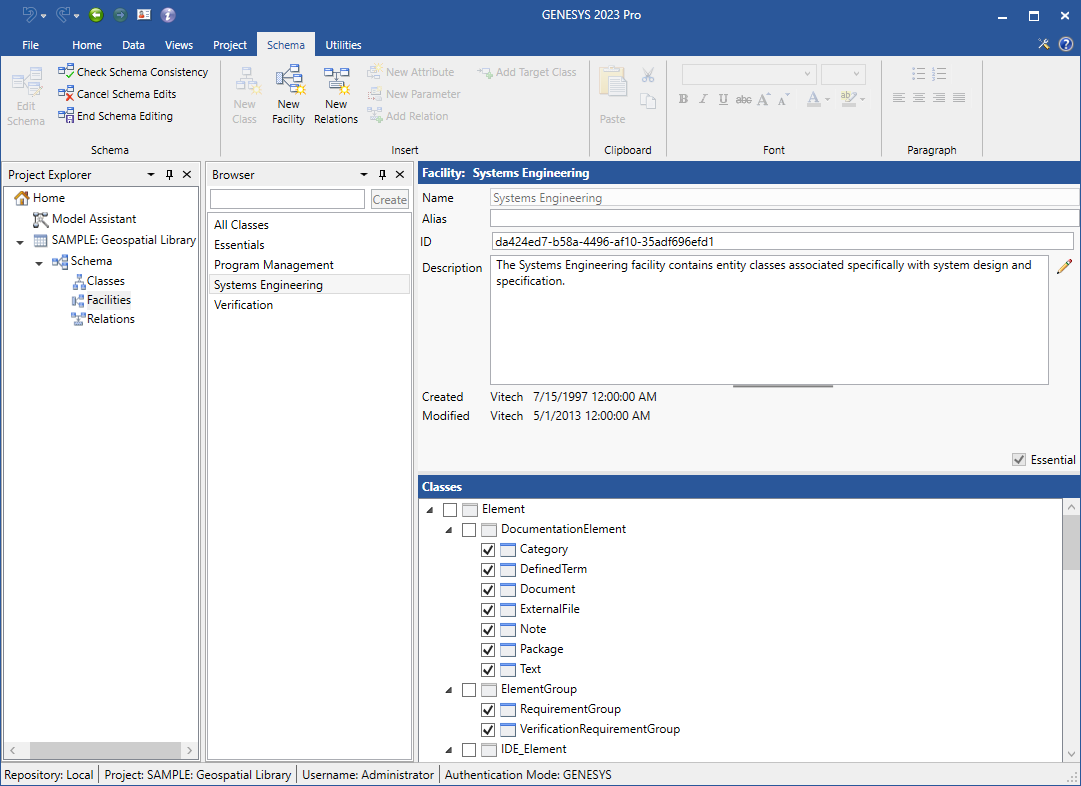Select All Classes in Browser list
The image size is (1081, 786).
310,225
